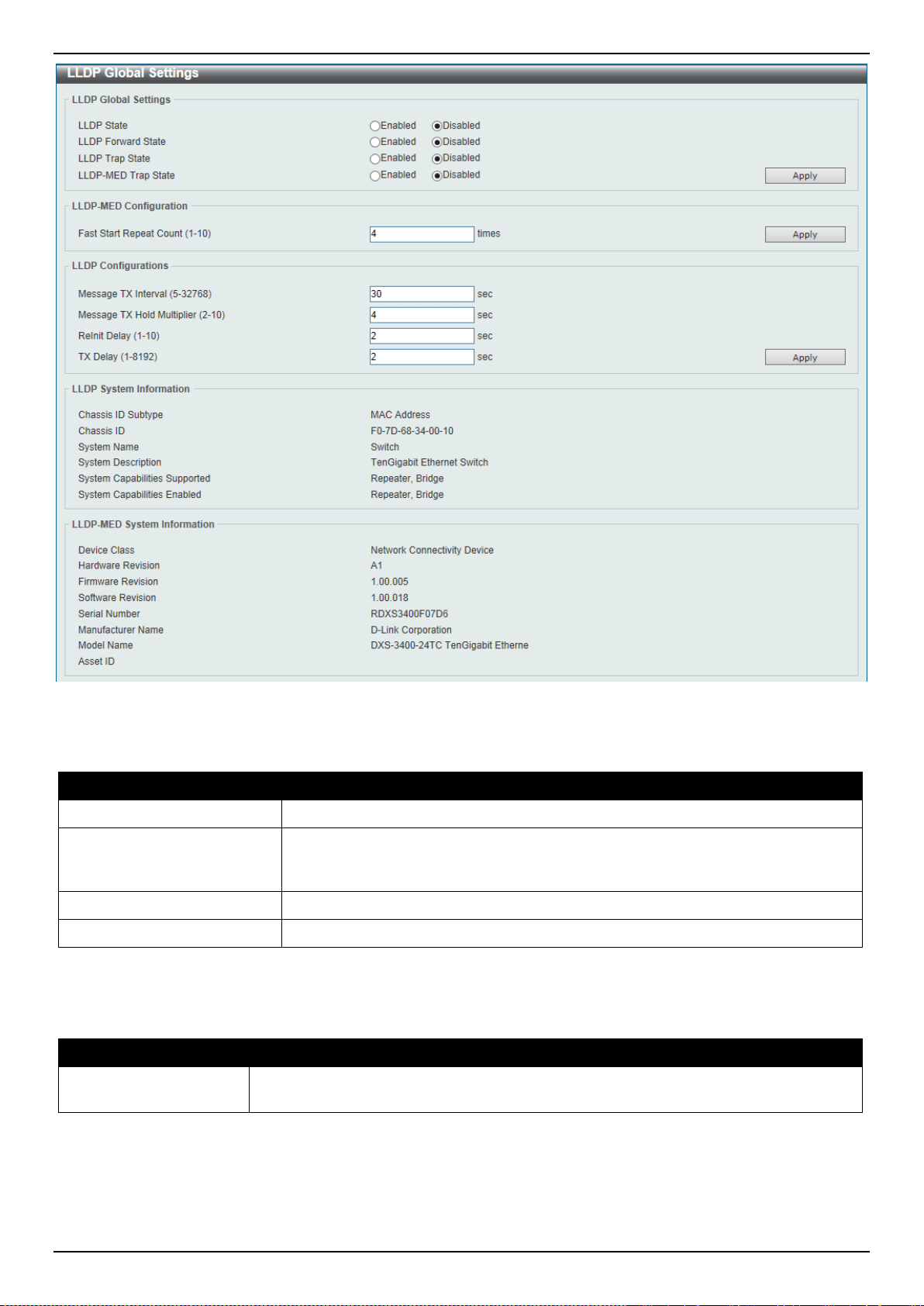
Task: Focus the ReInit Delay input field
Action: coord(422,336)
